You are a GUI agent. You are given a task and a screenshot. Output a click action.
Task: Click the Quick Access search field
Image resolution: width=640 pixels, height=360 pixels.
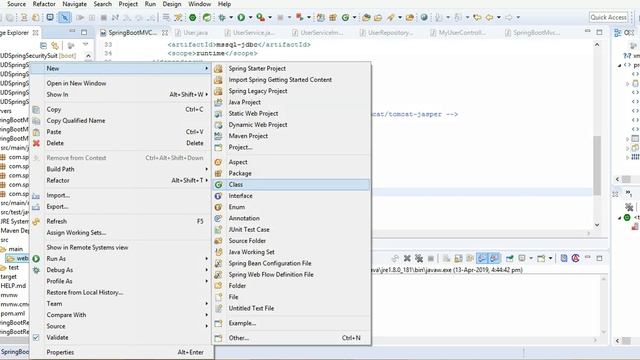point(608,17)
